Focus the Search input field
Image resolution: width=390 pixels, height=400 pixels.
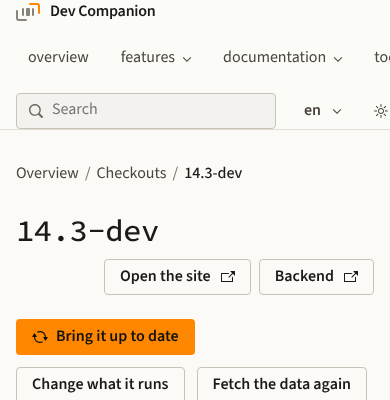[x=146, y=111]
